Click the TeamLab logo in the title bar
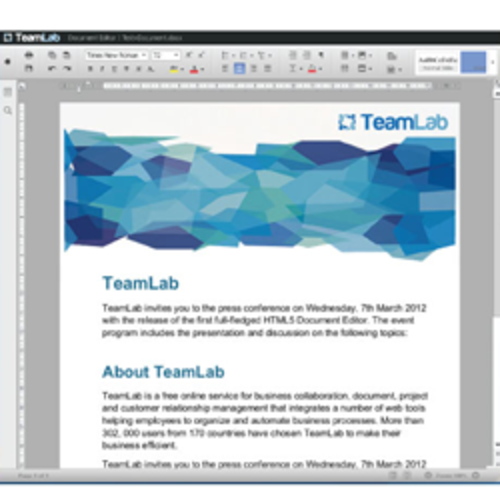 click(x=32, y=38)
